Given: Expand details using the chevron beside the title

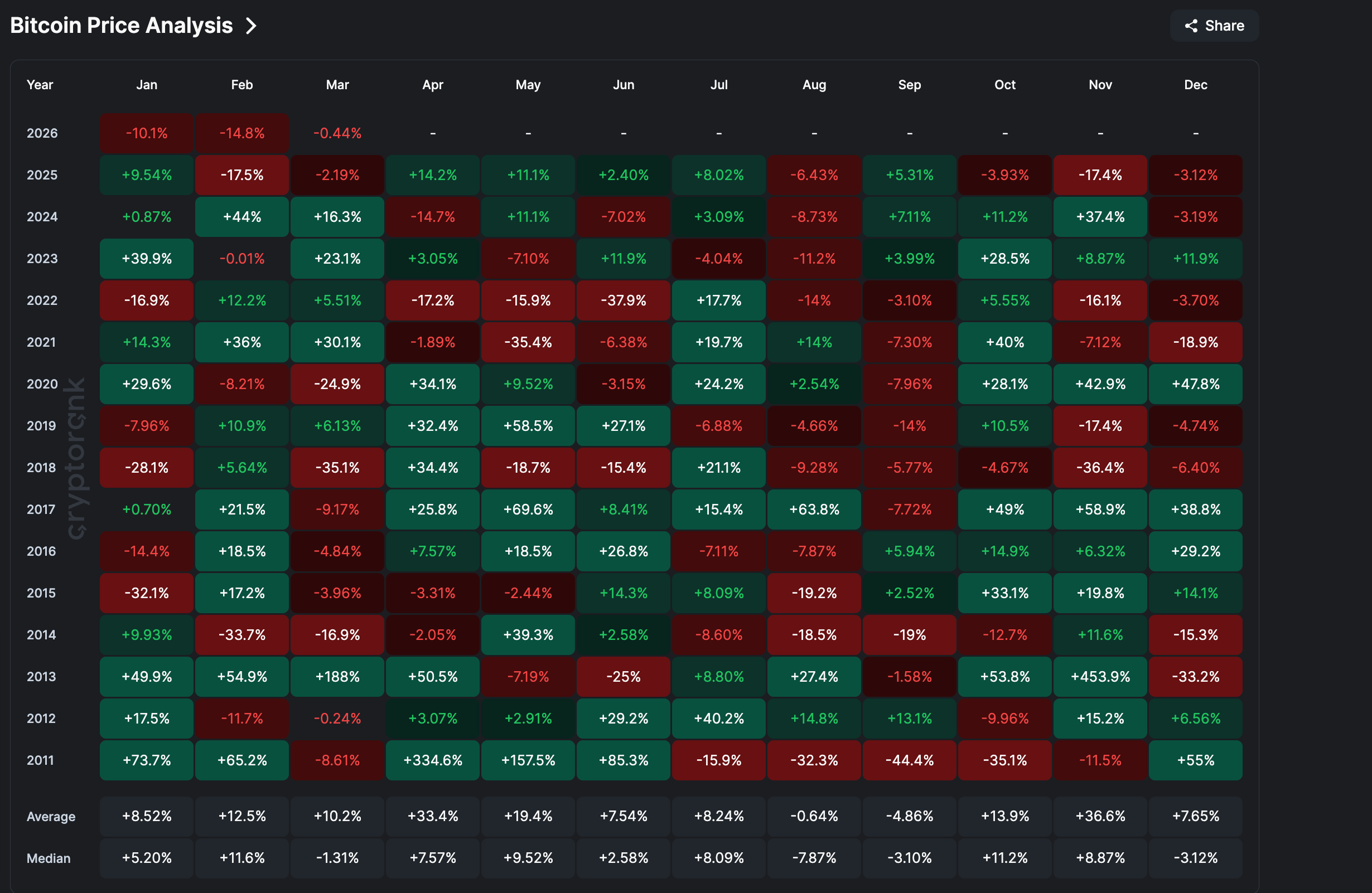Looking at the screenshot, I should pos(250,25).
